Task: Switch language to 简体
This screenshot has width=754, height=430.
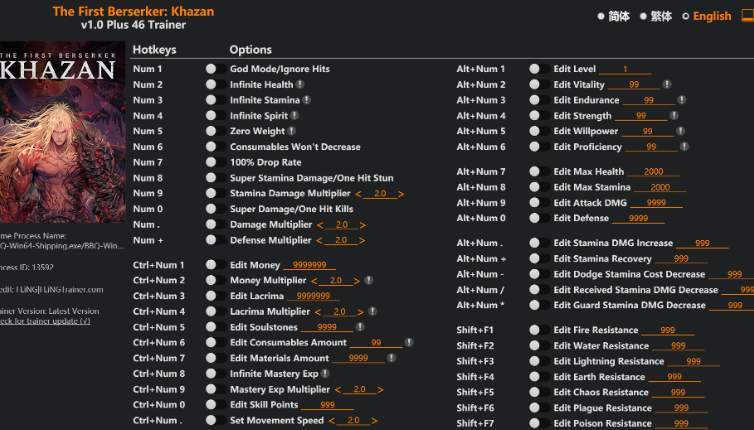Action: 613,16
